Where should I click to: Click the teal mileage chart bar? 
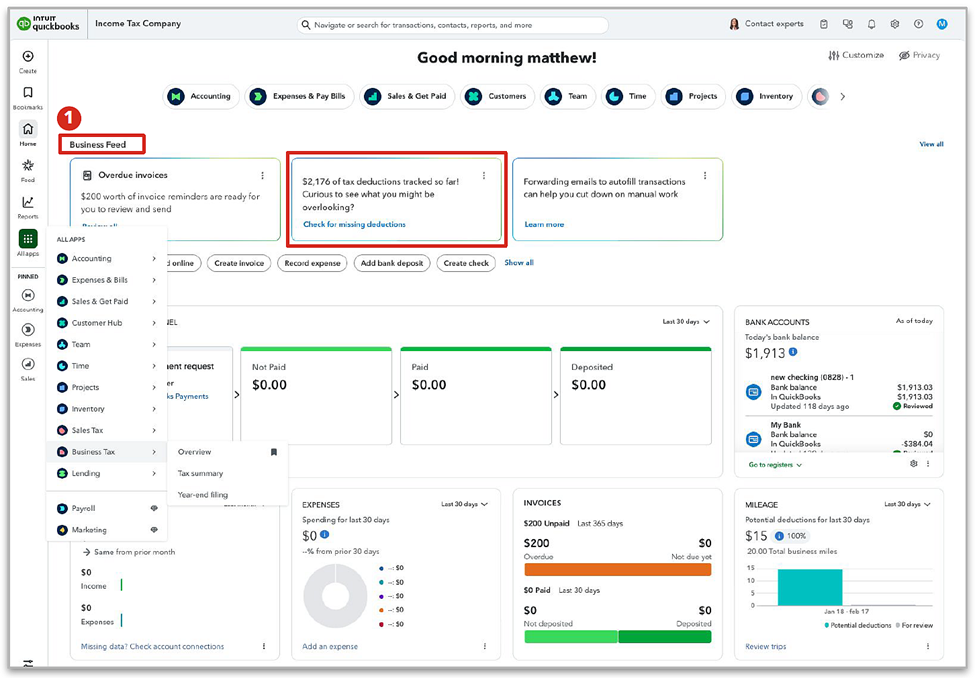(x=811, y=587)
